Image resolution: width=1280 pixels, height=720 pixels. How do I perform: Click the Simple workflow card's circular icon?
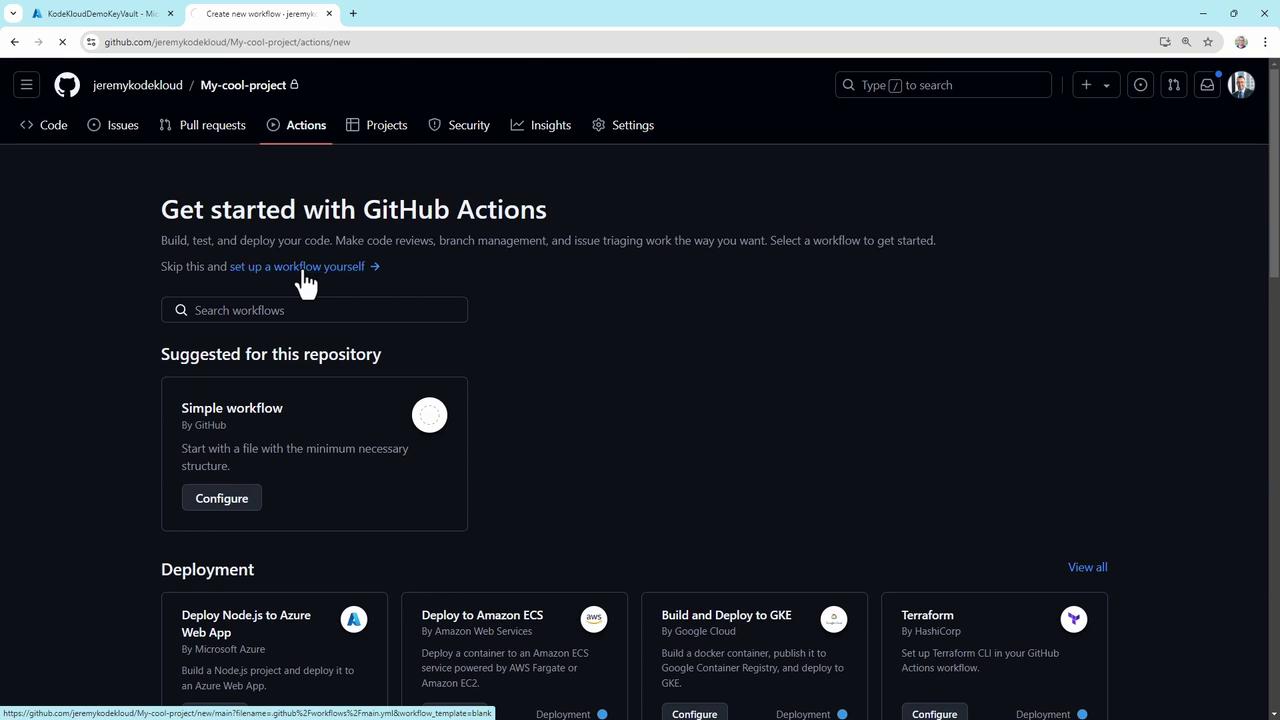pyautogui.click(x=430, y=415)
